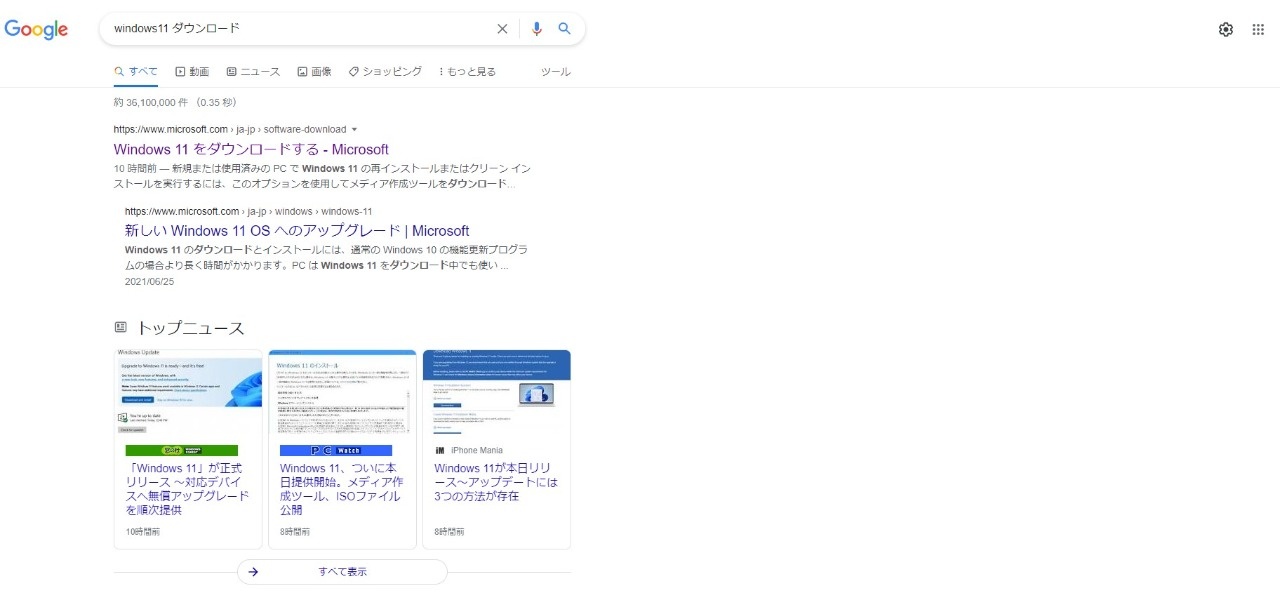Open Google settings gear icon

coord(1226,29)
